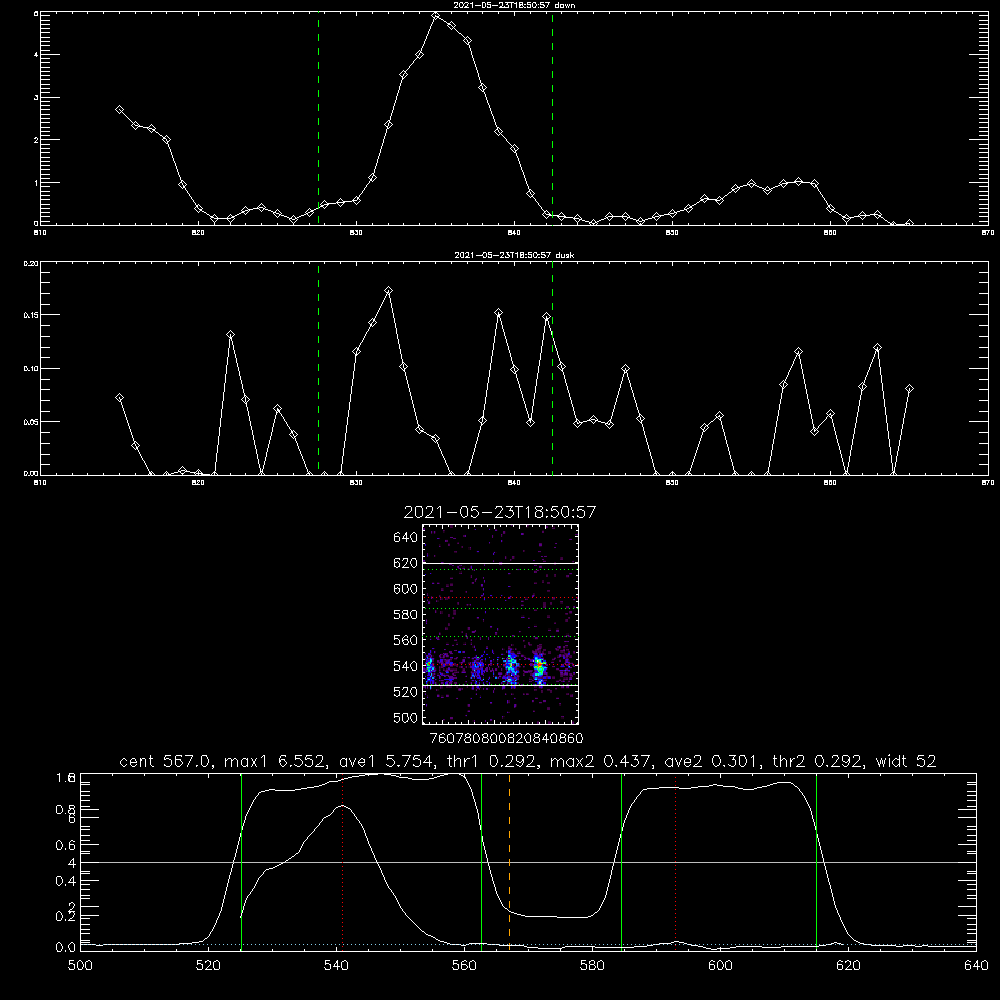
Task: Click the x-axis label 620 of bottom plot
Action: [848, 966]
